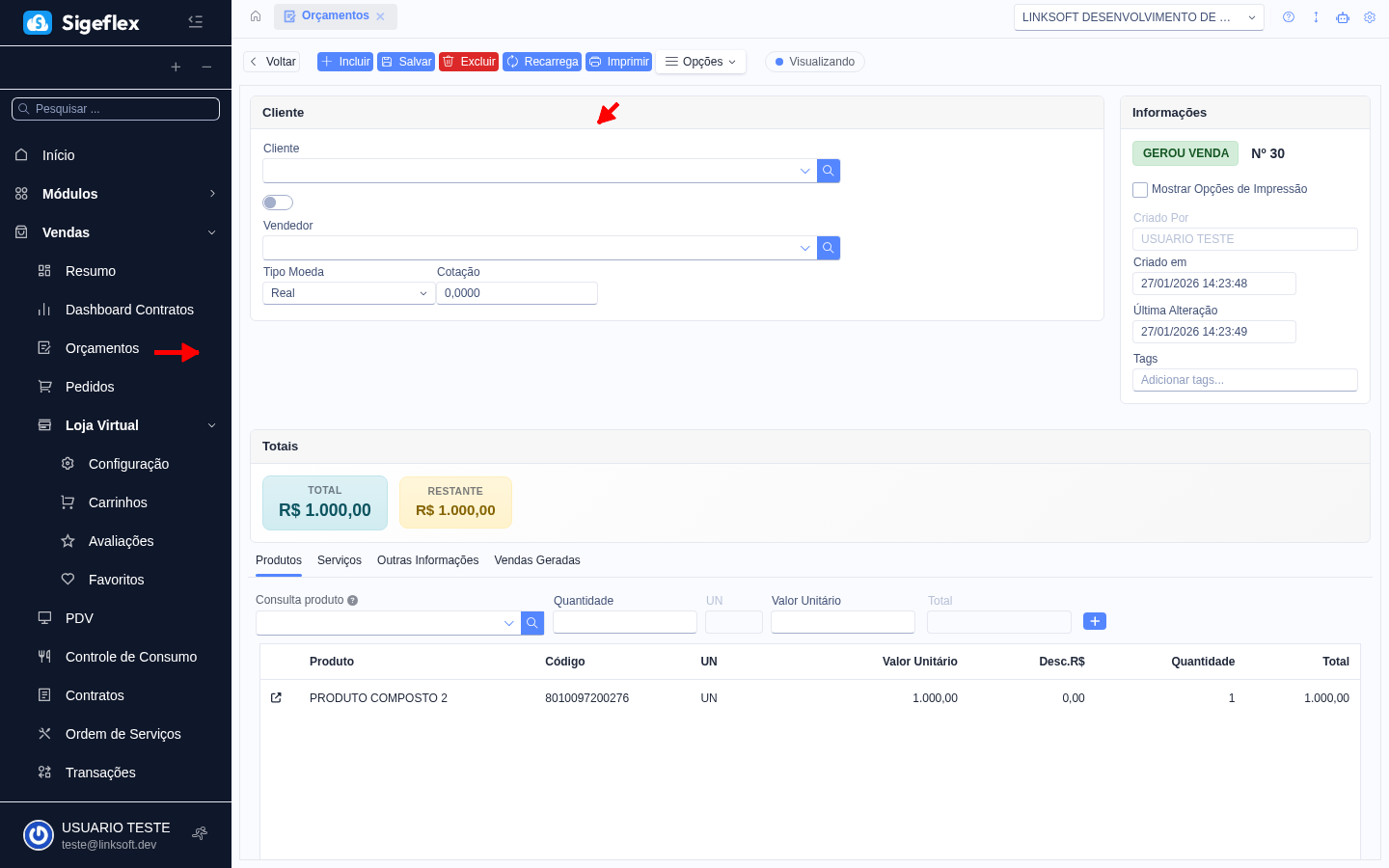Collapse the Loja Virtual submenu

[x=211, y=425]
